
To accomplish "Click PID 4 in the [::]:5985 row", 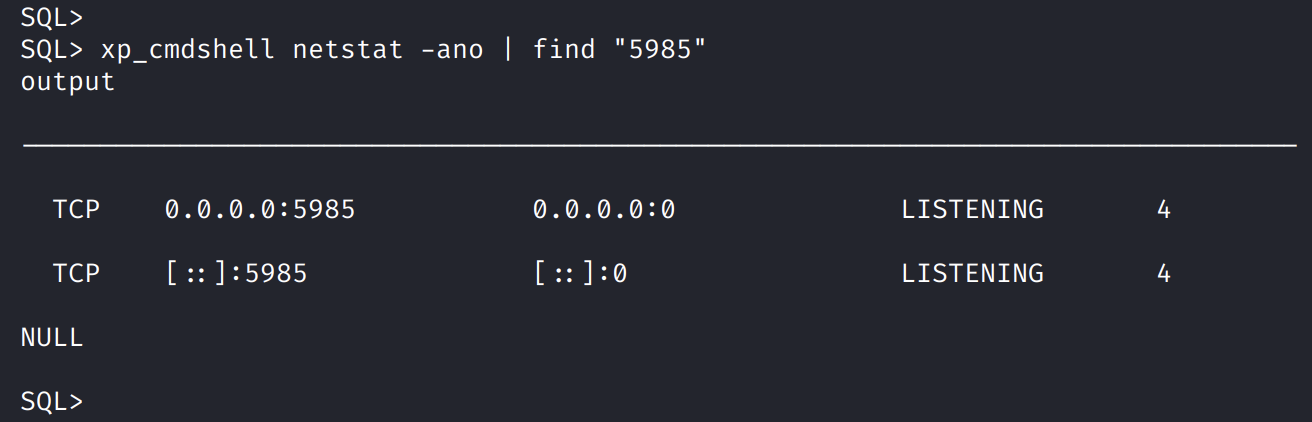I will point(1164,273).
